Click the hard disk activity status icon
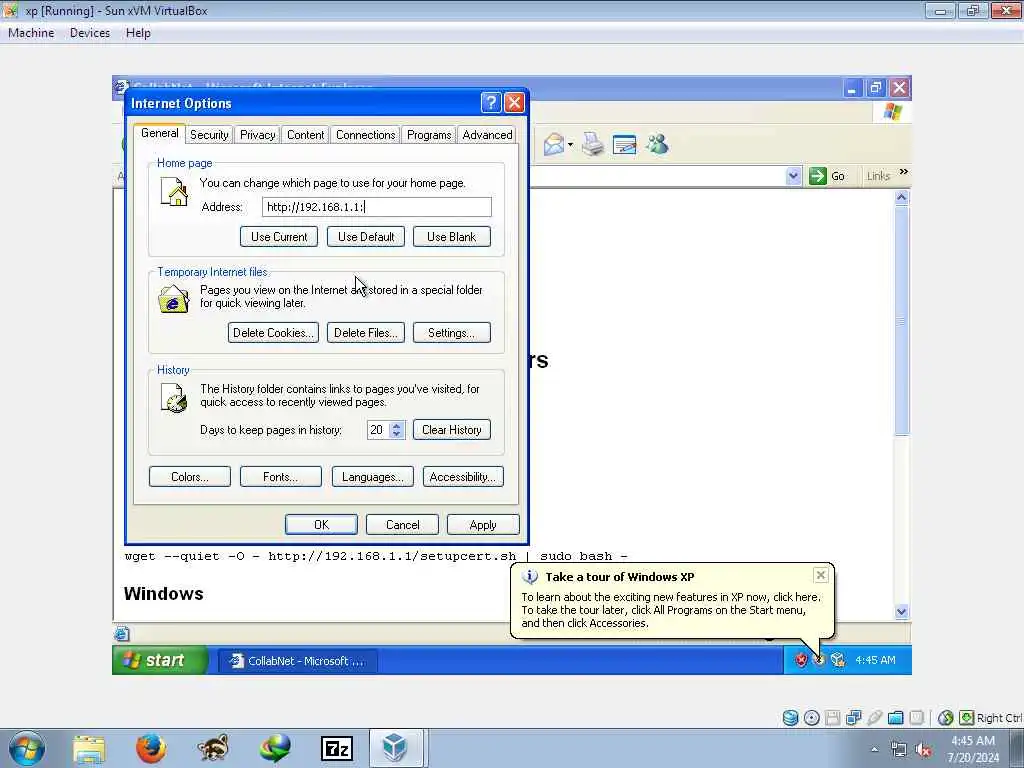Screen dimensions: 1024x768 click(790, 718)
